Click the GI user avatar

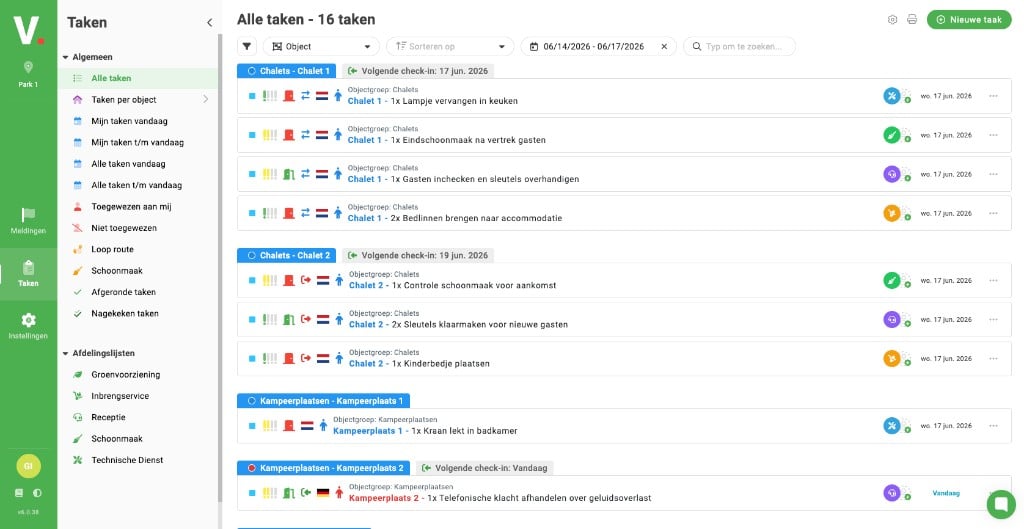[x=28, y=466]
